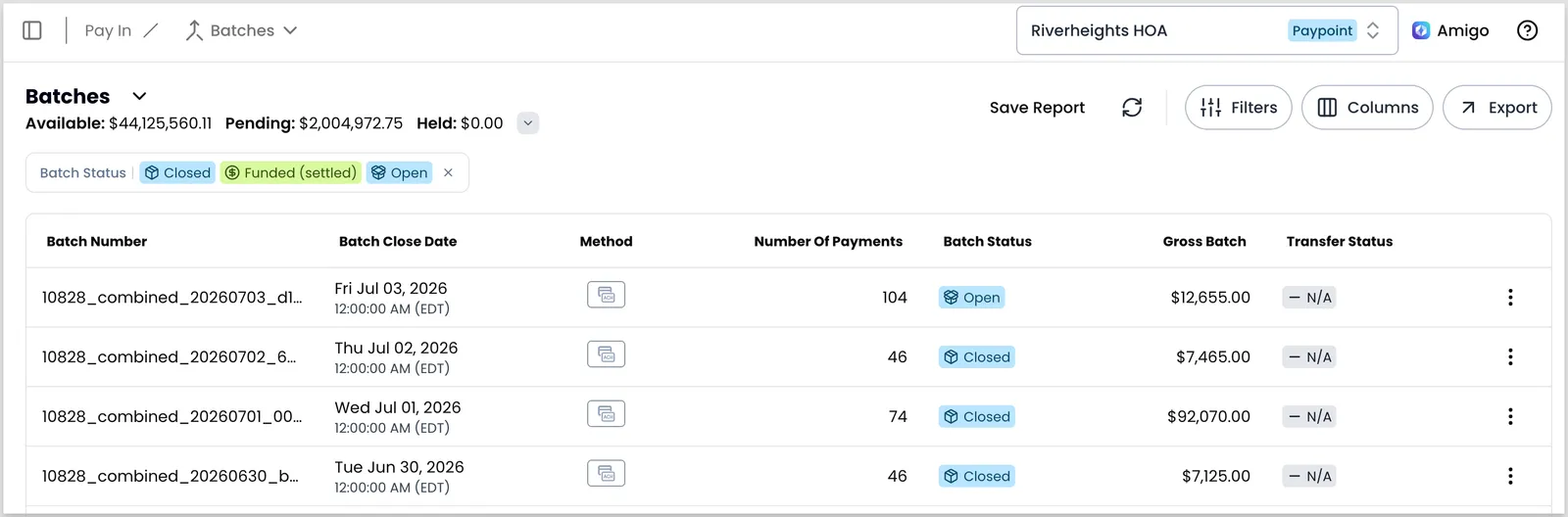Toggle the sidebar panel icon
This screenshot has height=517, width=1568.
(x=32, y=30)
